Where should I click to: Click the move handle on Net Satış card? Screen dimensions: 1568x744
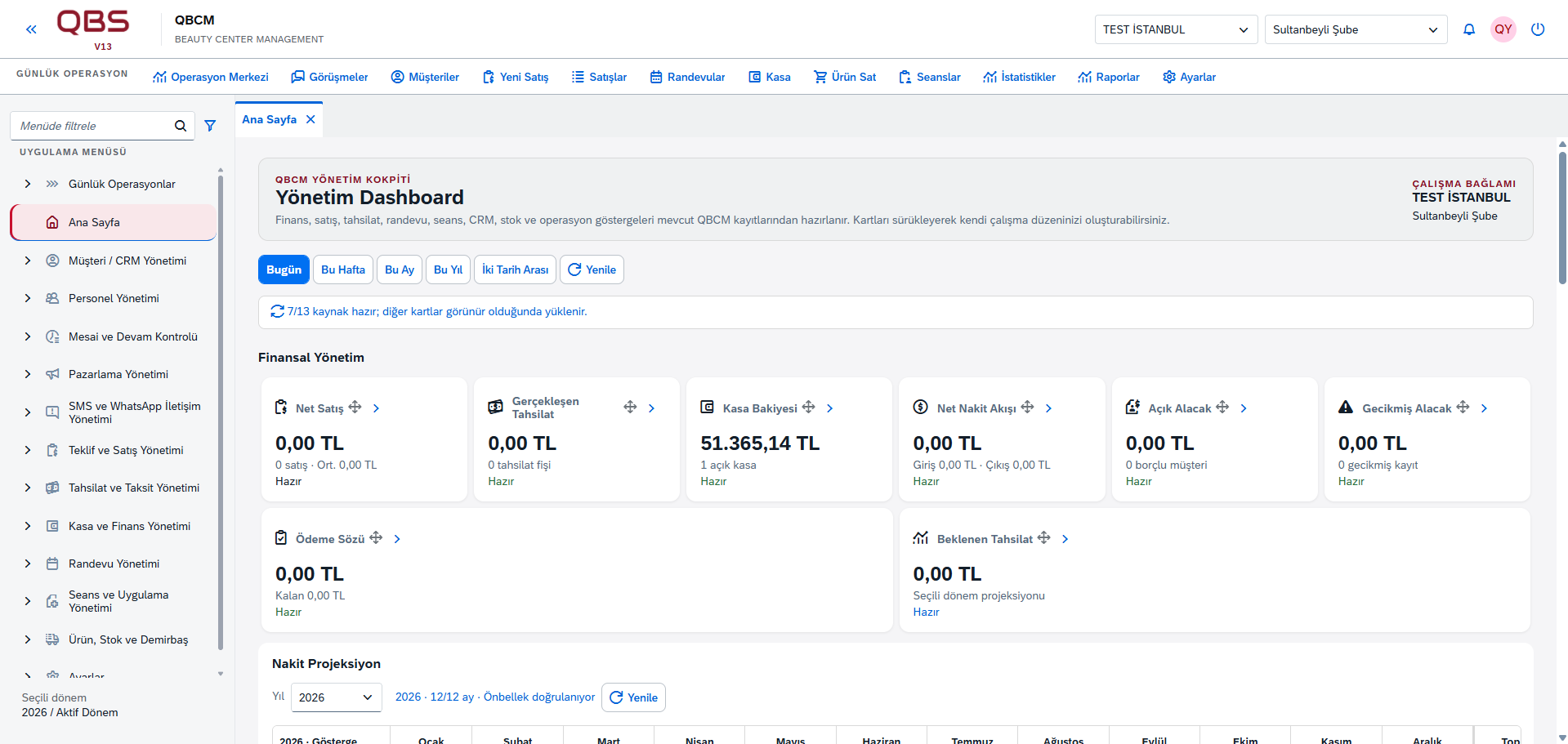click(x=355, y=407)
